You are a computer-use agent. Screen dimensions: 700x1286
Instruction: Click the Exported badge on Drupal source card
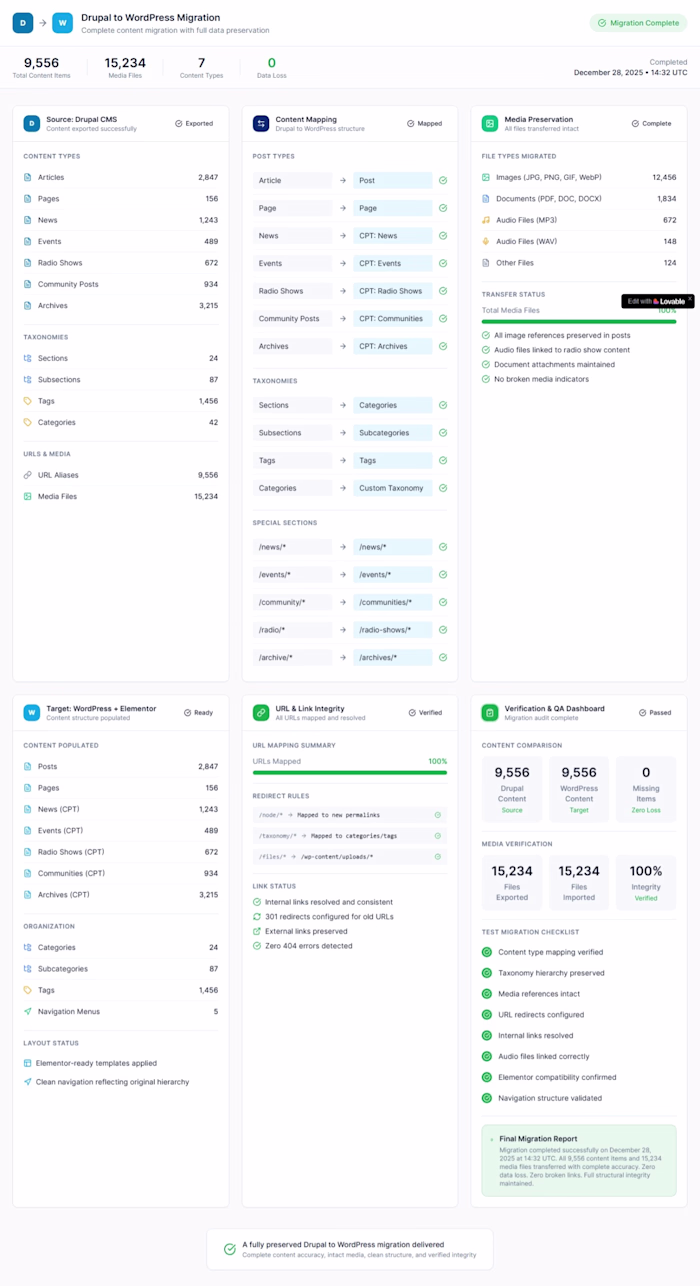(x=194, y=124)
